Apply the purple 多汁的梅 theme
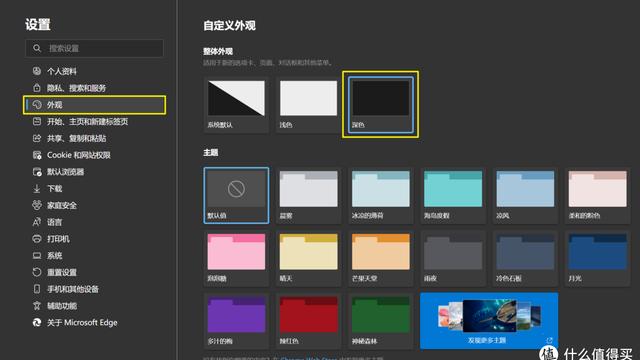640x360 pixels. (x=236, y=321)
